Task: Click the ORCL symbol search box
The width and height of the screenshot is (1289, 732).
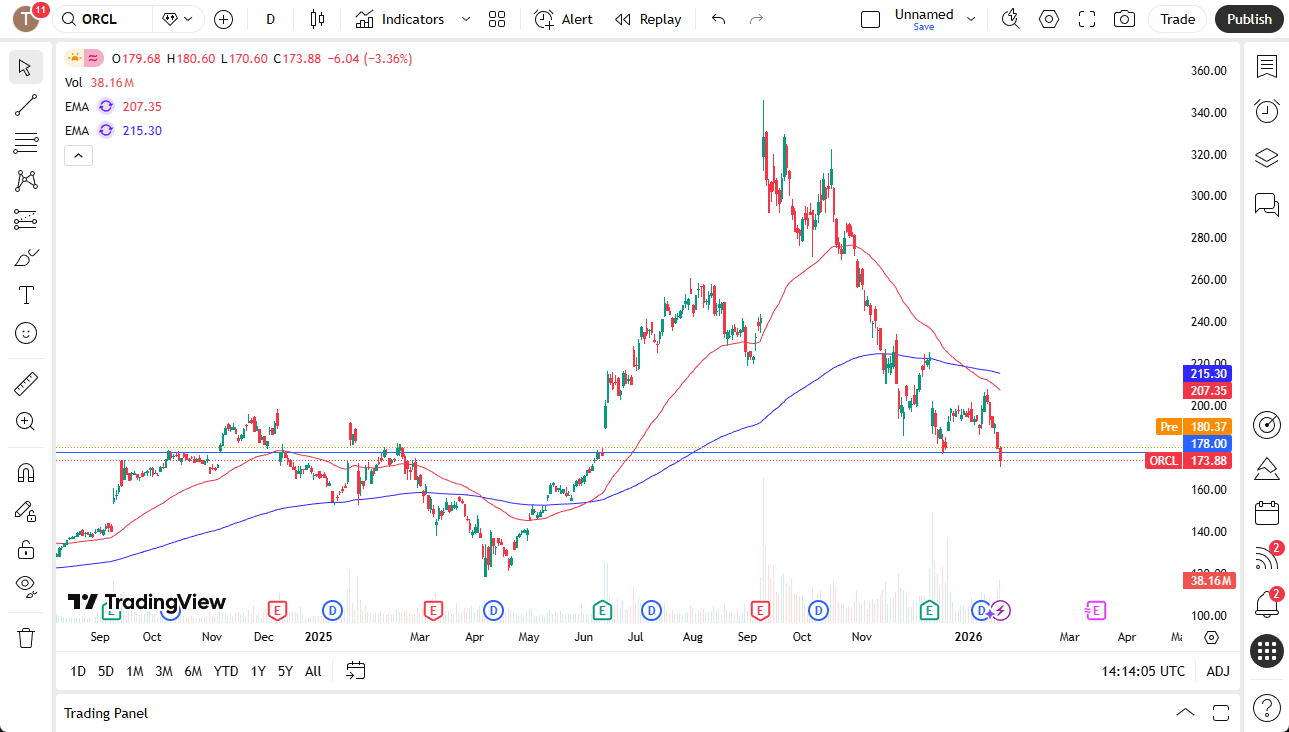Action: [103, 19]
